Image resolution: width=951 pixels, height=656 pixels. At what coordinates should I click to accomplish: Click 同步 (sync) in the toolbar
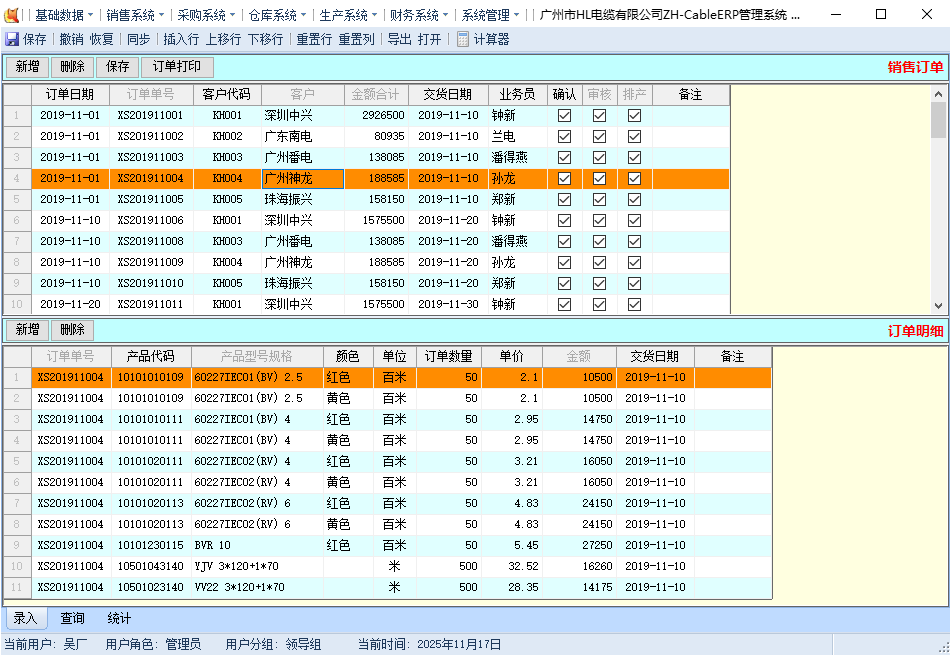coord(139,39)
